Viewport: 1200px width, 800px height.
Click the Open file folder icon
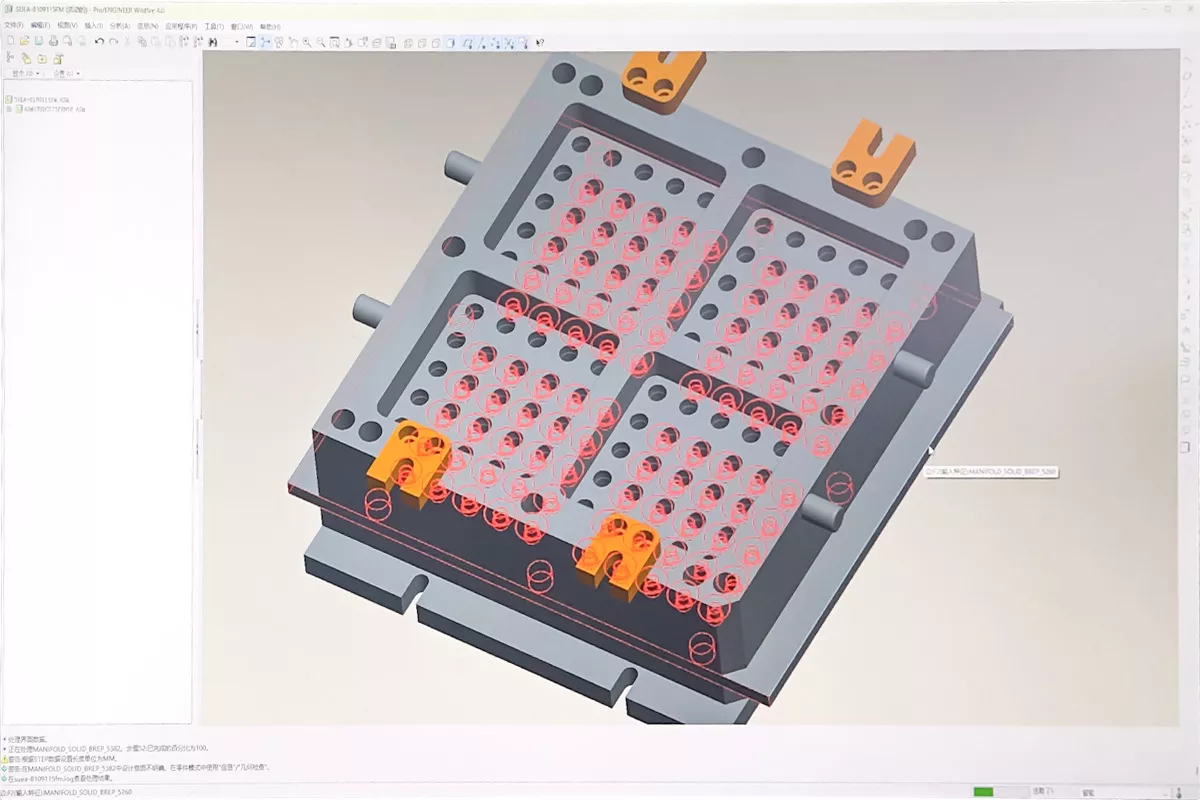click(x=24, y=42)
